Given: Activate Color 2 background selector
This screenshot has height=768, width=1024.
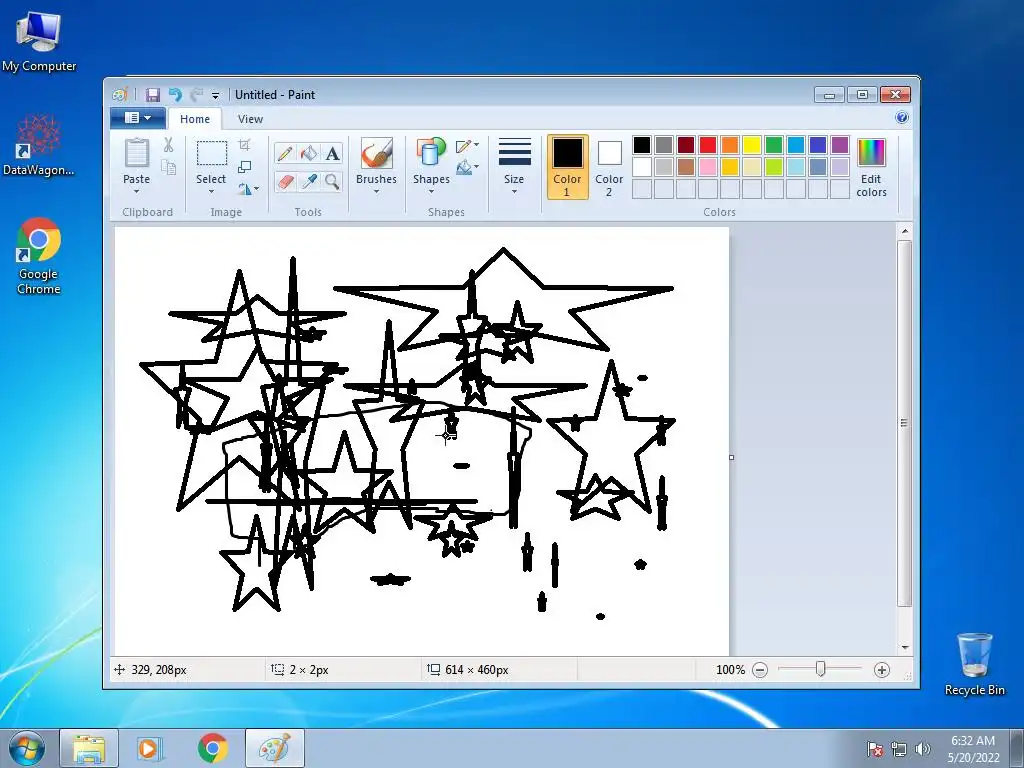Looking at the screenshot, I should click(609, 167).
